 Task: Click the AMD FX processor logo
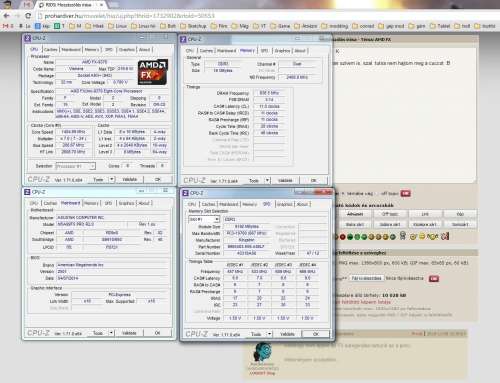153,72
